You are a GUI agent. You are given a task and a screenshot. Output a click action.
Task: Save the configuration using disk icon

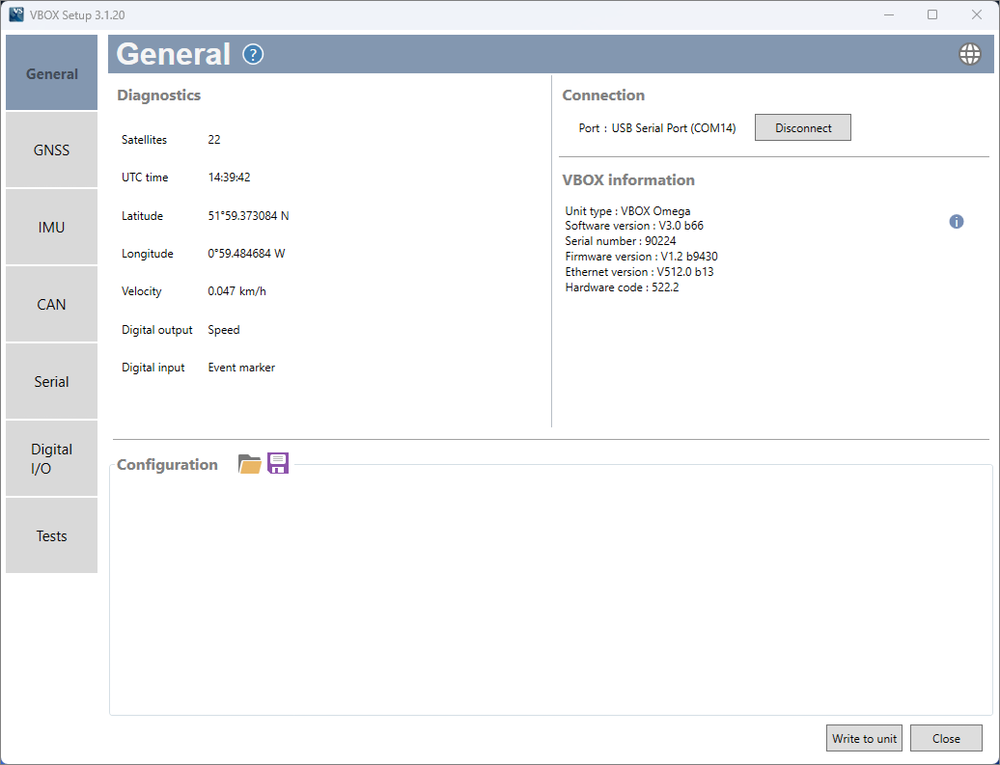pyautogui.click(x=277, y=463)
